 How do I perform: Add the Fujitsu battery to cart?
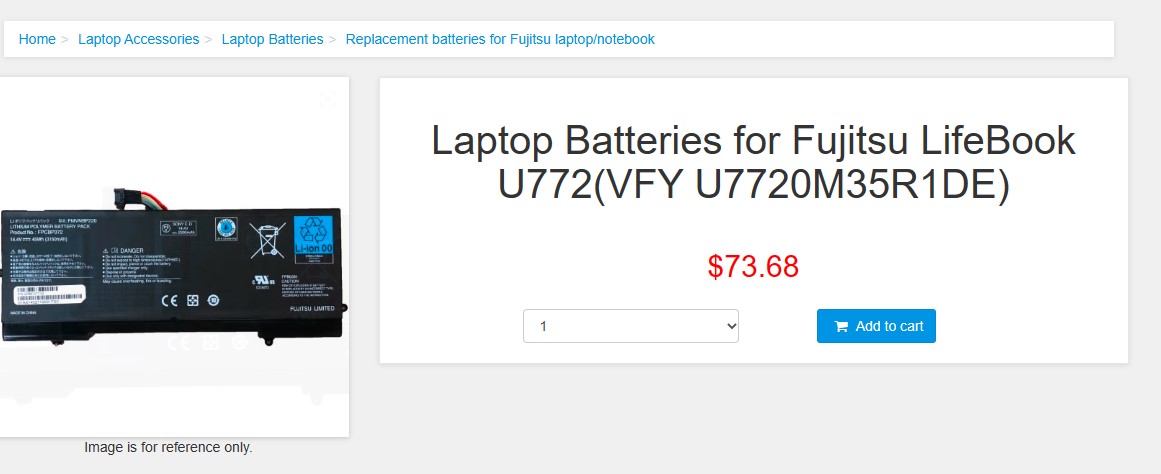pos(876,326)
